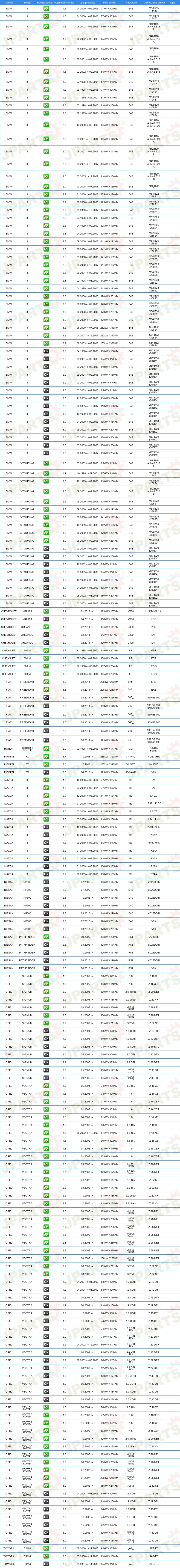This screenshot has height=1568, width=180.
Task: Click the Oznaczenie silnika column header
Action: 154,3
